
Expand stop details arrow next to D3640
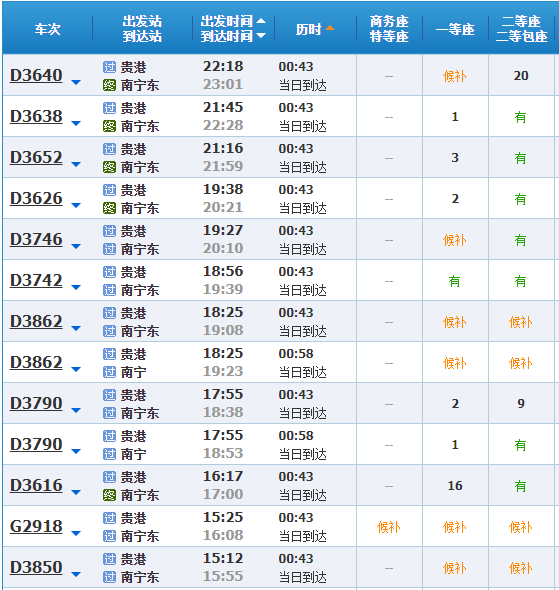tap(76, 82)
